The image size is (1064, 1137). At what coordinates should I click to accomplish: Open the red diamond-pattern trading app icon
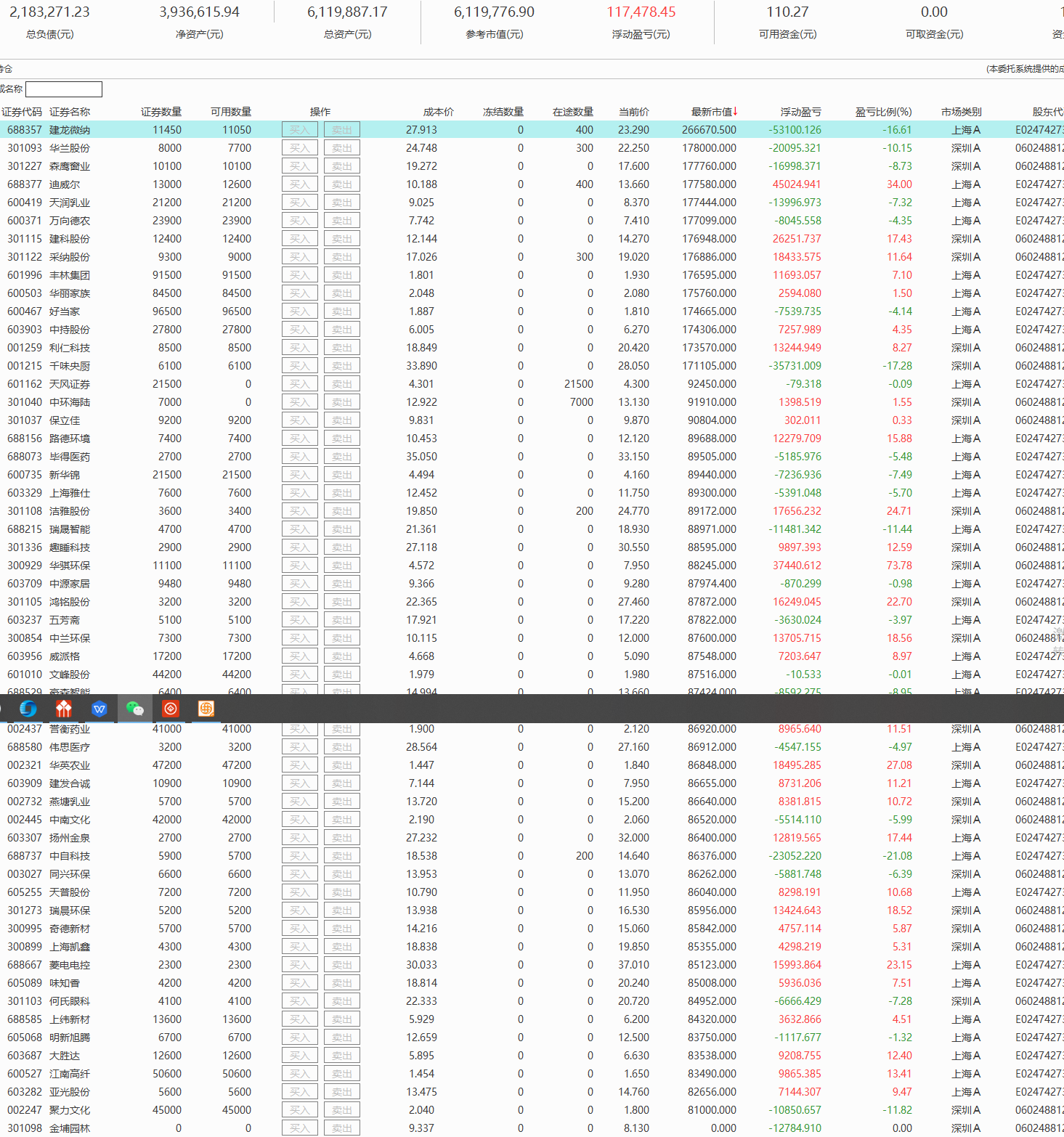tap(64, 709)
